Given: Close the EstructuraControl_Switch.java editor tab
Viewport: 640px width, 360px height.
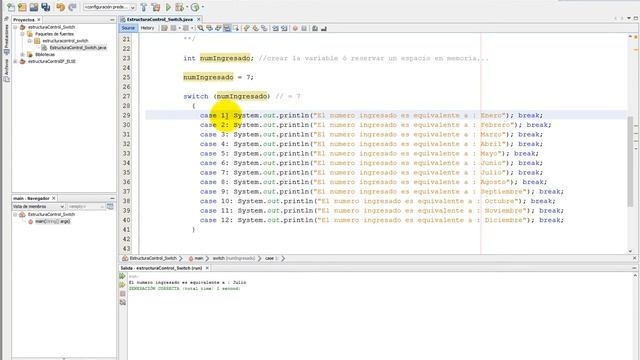Looking at the screenshot, I should point(199,19).
